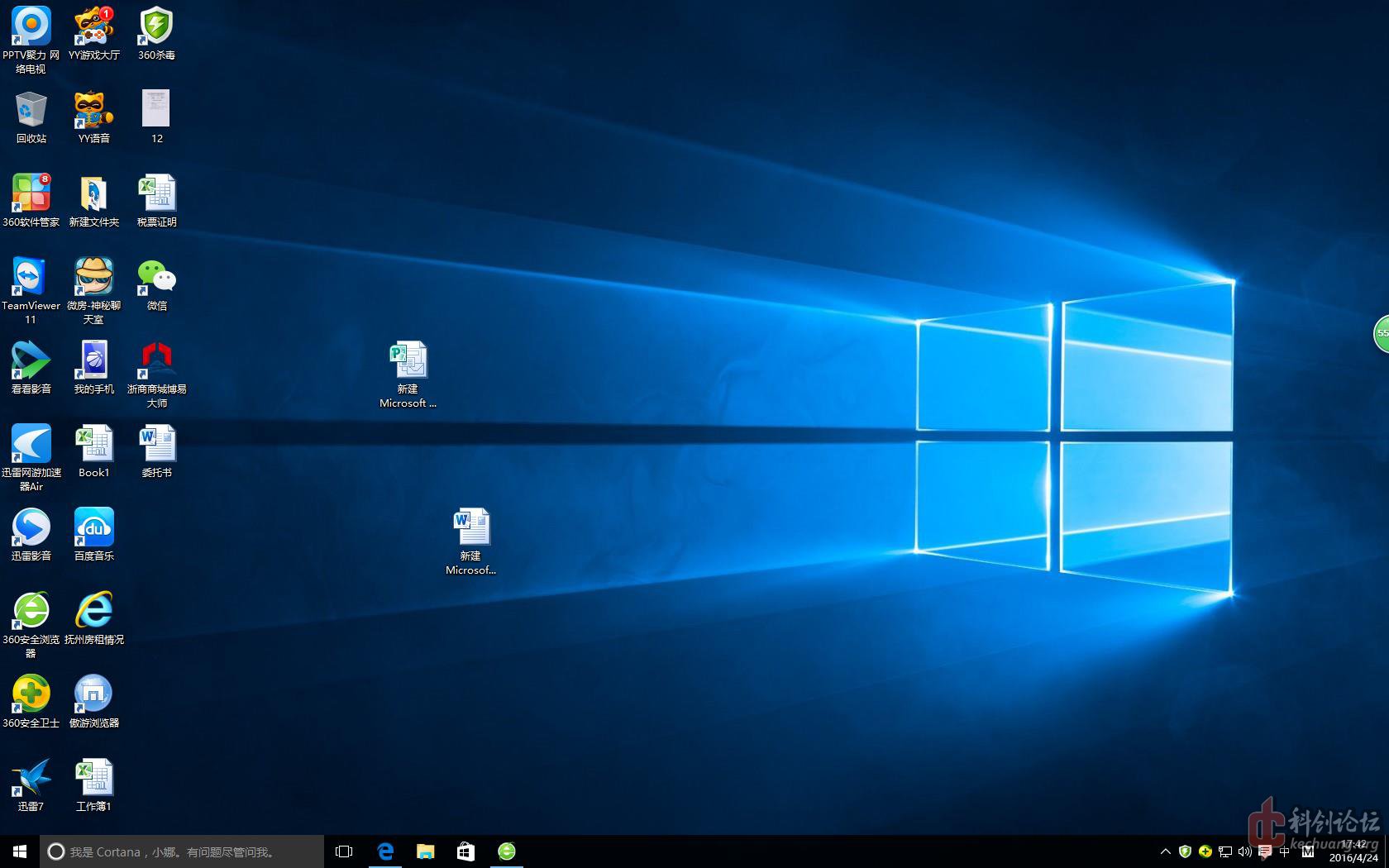Open Task View from the taskbar
This screenshot has height=868, width=1389.
[344, 851]
